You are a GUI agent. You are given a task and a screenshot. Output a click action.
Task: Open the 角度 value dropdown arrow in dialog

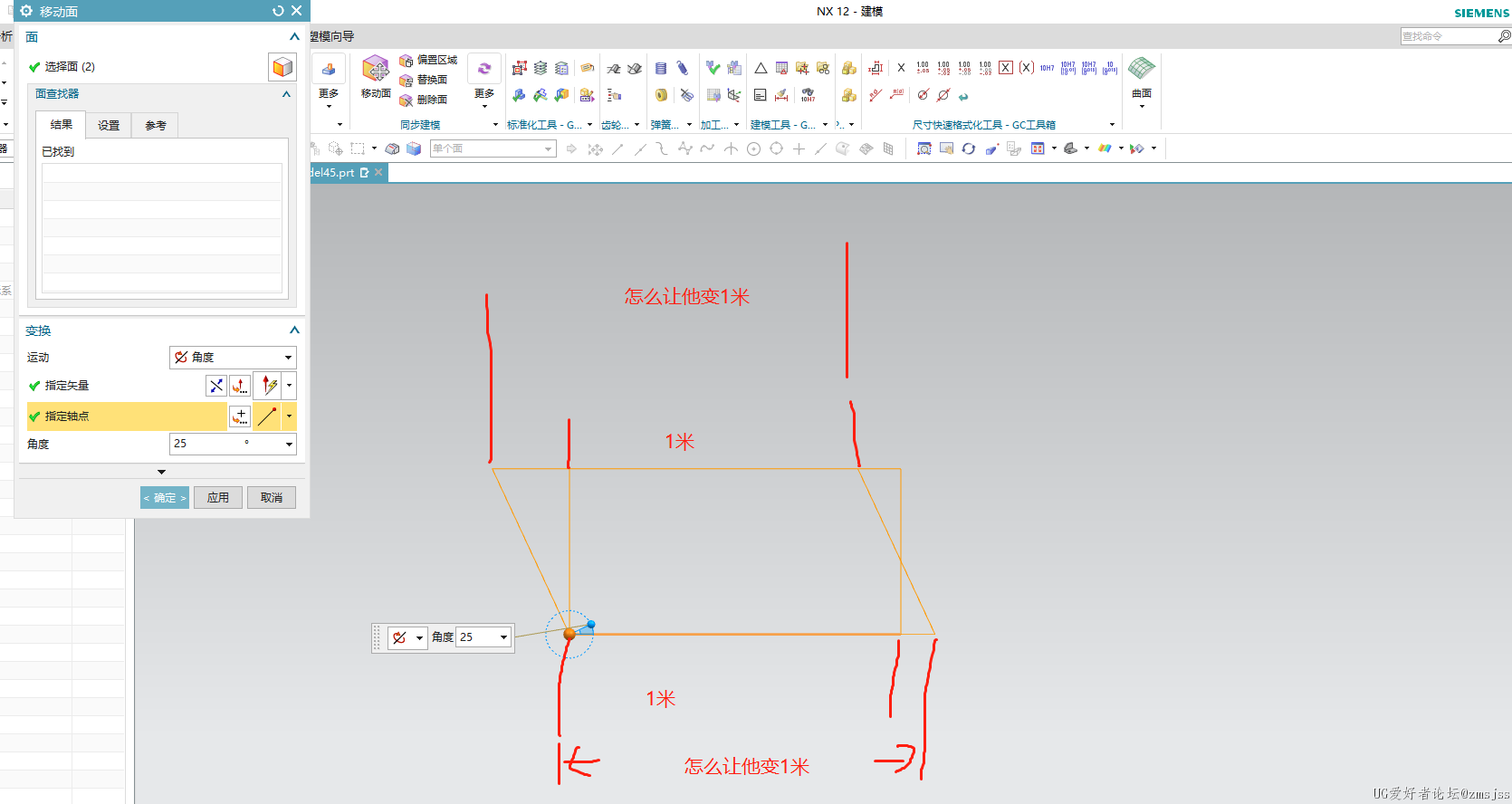click(x=290, y=444)
